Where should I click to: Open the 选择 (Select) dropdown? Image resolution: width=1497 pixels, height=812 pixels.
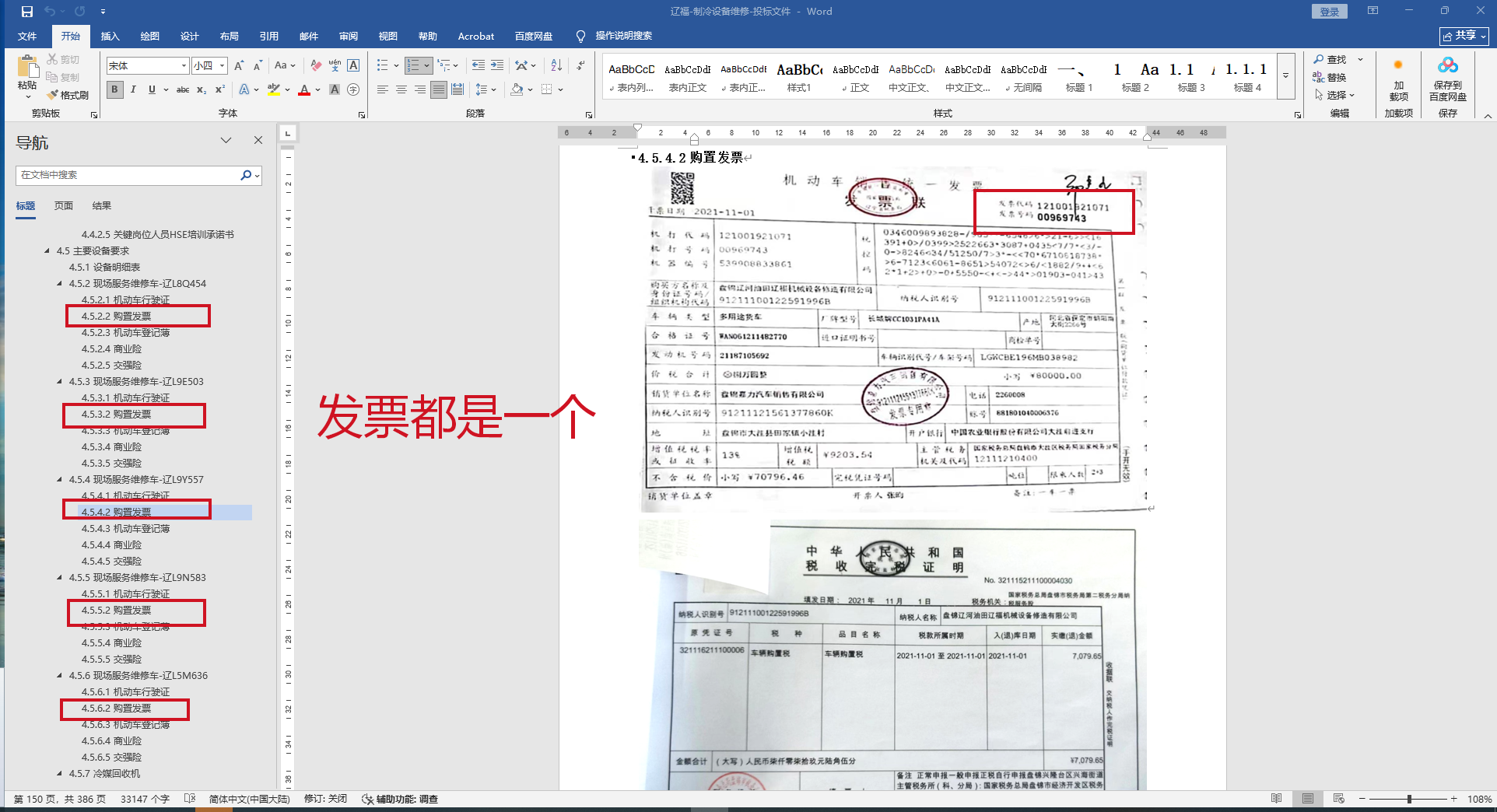pyautogui.click(x=1335, y=95)
